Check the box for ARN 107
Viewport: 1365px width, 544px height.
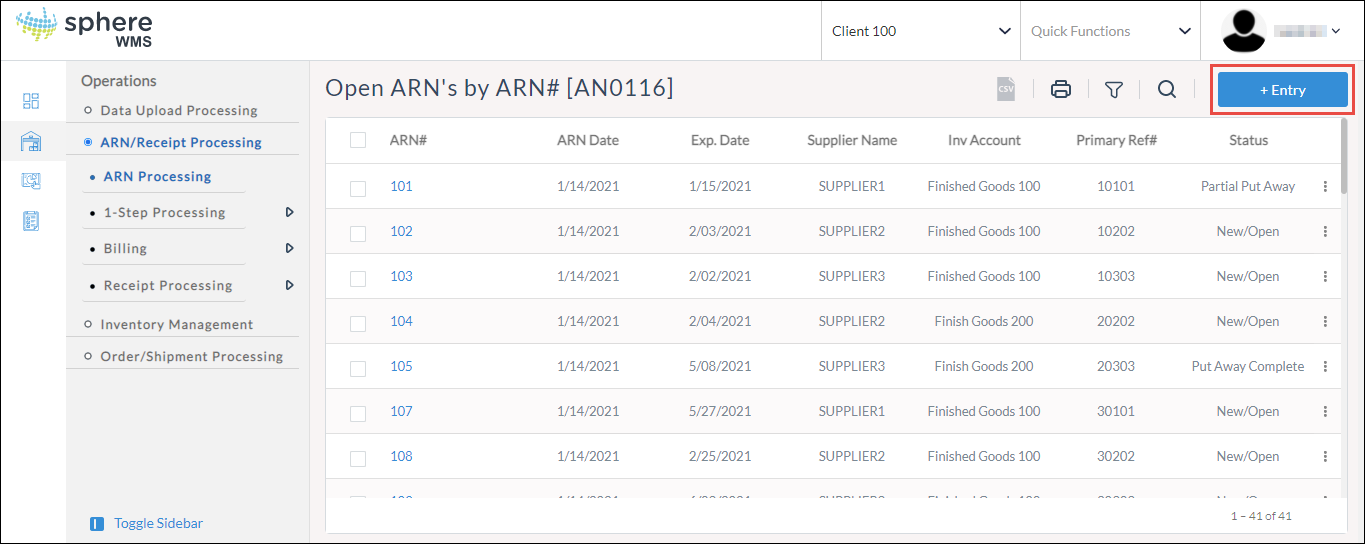point(358,413)
